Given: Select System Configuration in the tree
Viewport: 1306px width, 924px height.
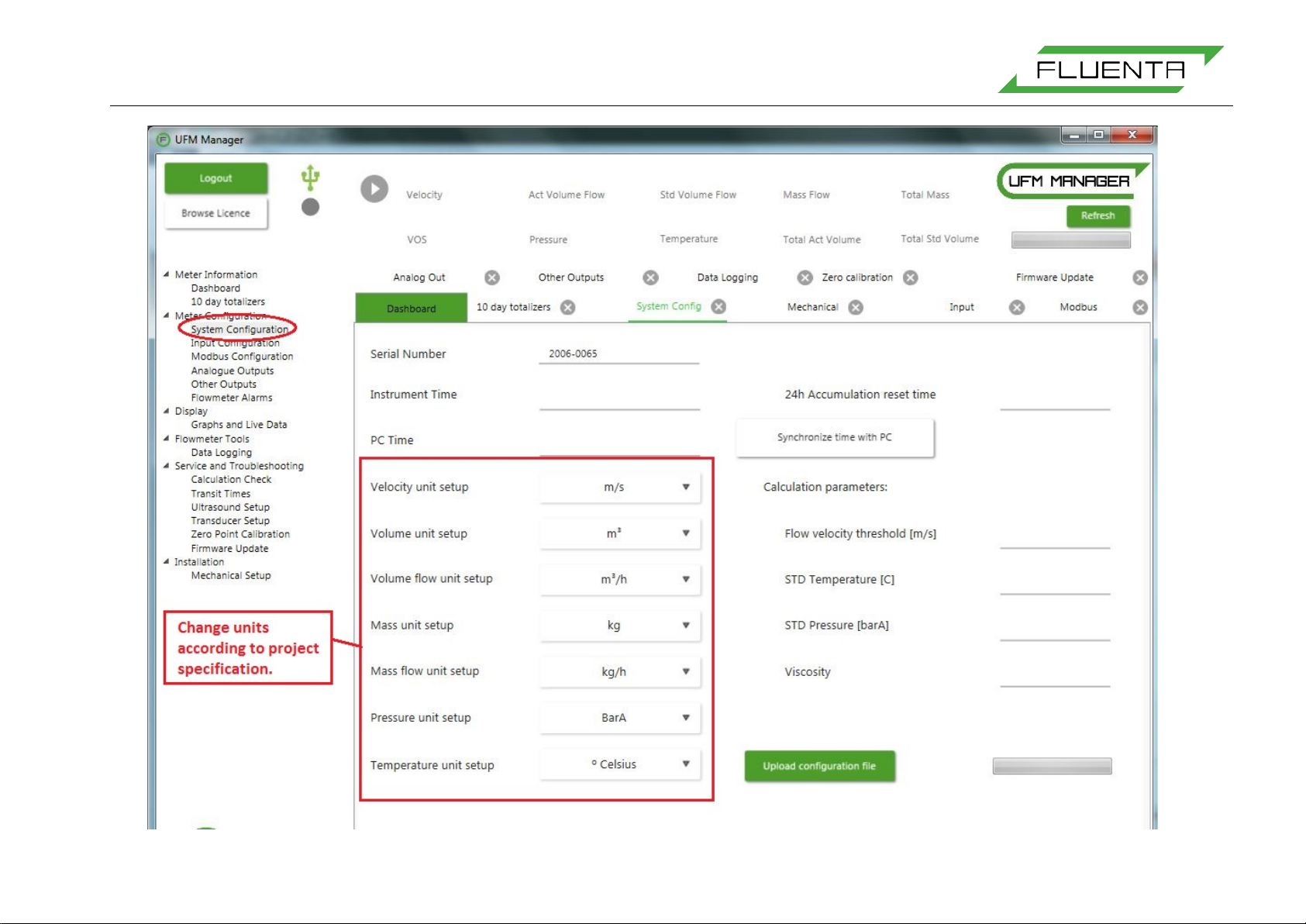Looking at the screenshot, I should [x=239, y=329].
